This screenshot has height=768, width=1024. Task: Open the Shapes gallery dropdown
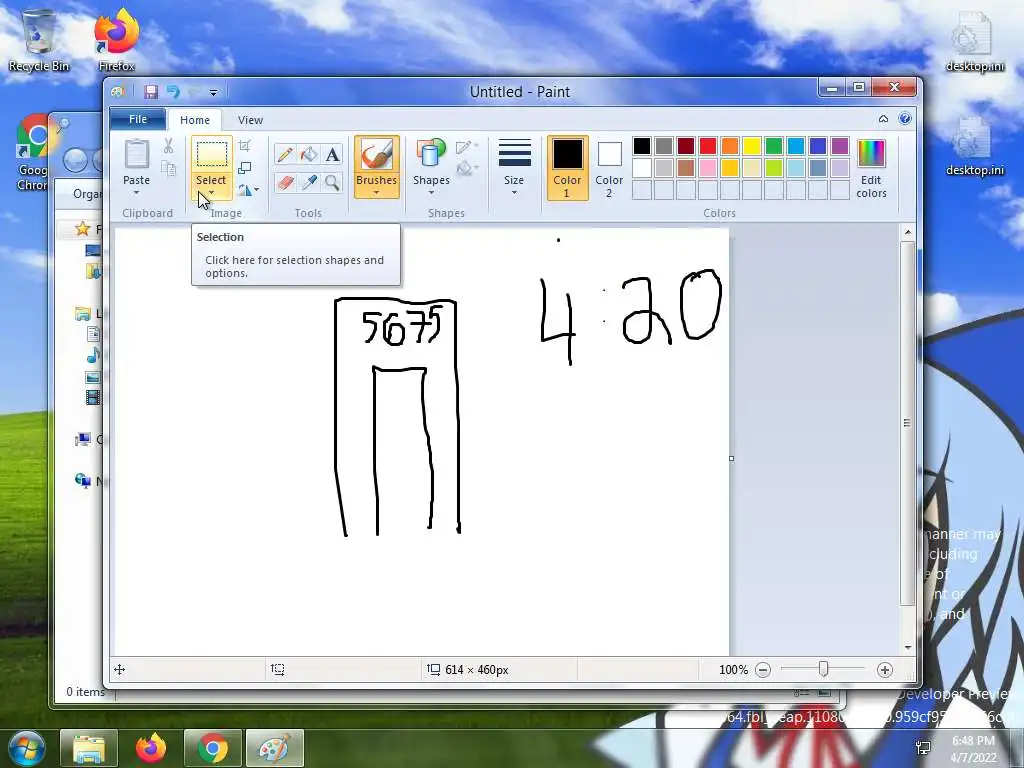coord(431,193)
